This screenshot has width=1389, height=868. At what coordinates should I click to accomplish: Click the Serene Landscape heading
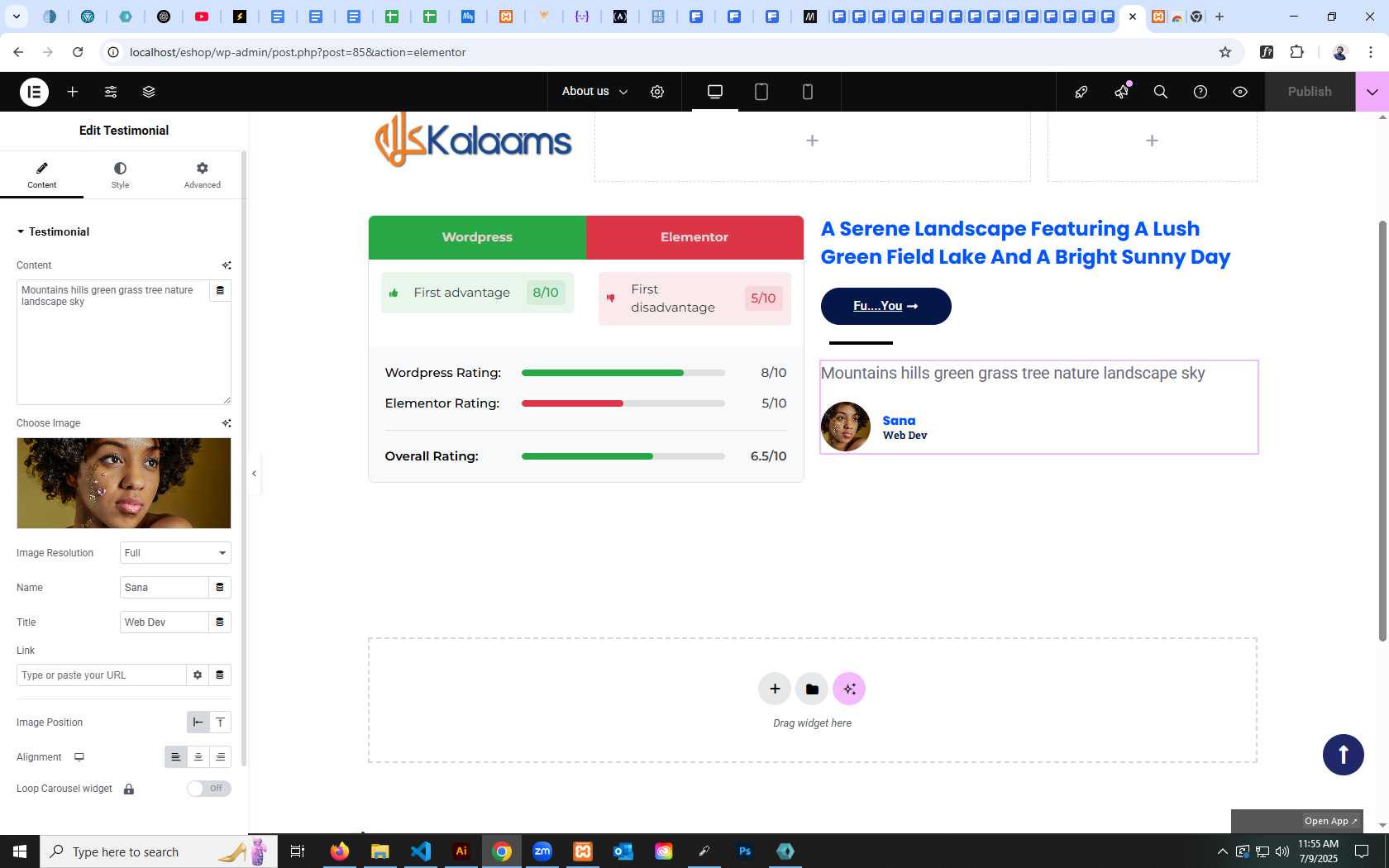coord(1025,243)
